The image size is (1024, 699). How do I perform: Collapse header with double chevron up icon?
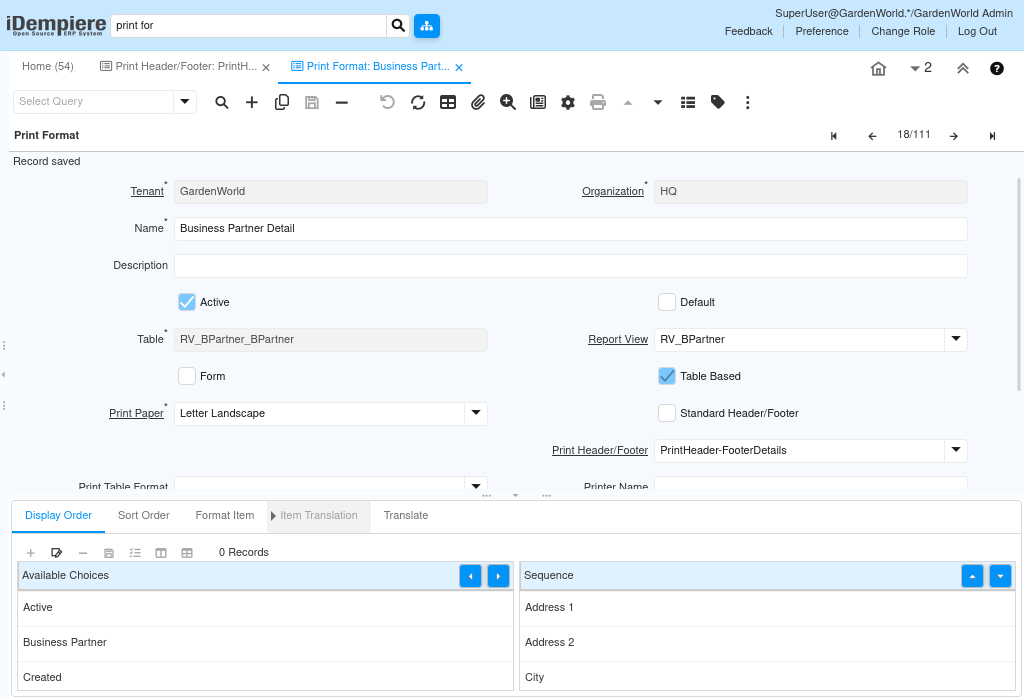point(963,69)
